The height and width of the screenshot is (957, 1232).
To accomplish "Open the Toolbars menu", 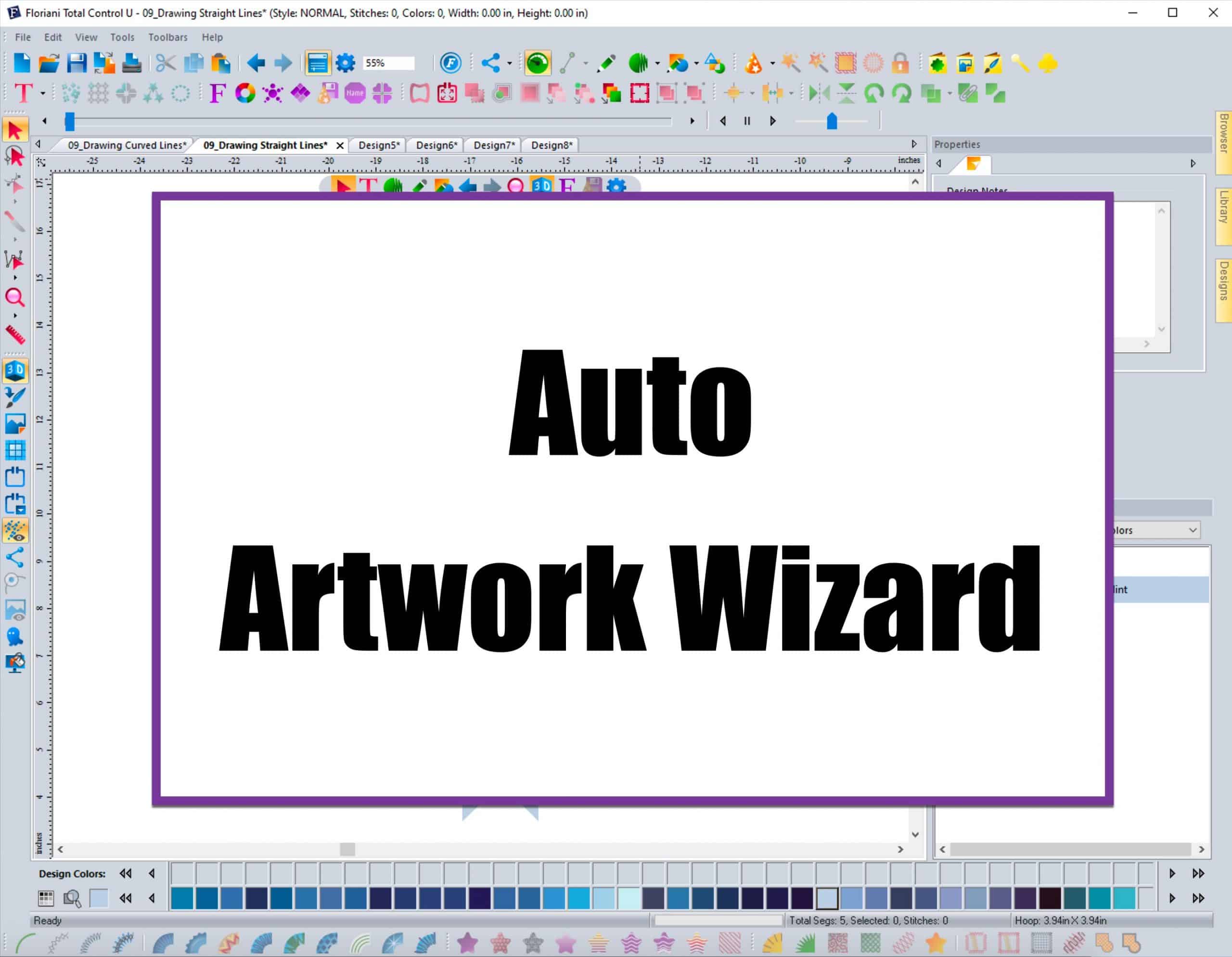I will point(167,37).
